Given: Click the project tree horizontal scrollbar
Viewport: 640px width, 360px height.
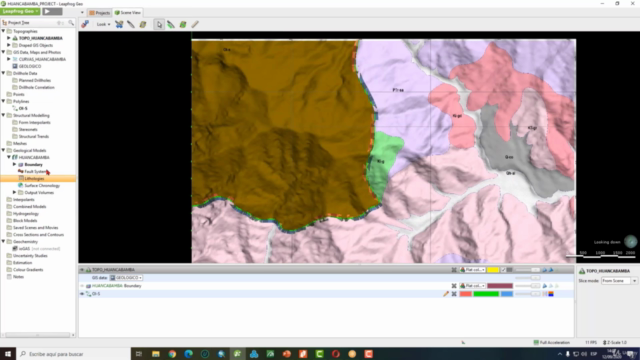Looking at the screenshot, I should (x=38, y=335).
